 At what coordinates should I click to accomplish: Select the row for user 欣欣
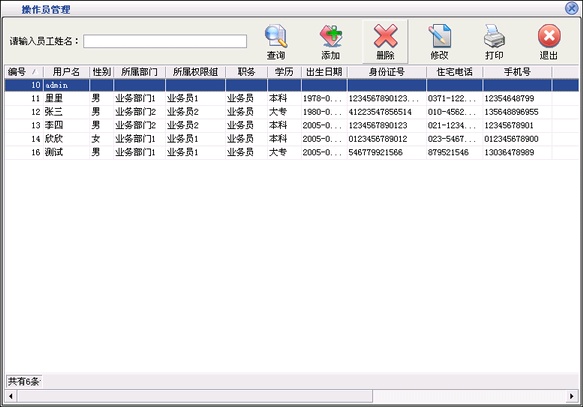point(292,139)
